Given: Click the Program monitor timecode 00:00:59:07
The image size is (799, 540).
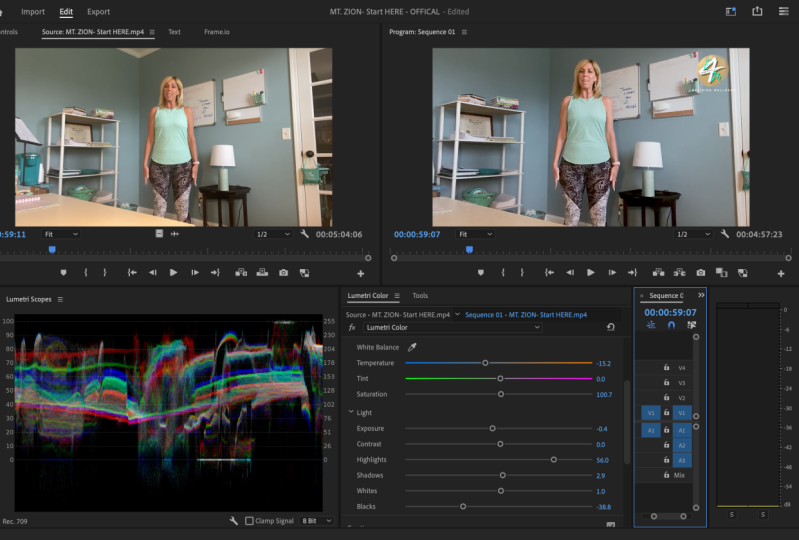Looking at the screenshot, I should pos(417,234).
